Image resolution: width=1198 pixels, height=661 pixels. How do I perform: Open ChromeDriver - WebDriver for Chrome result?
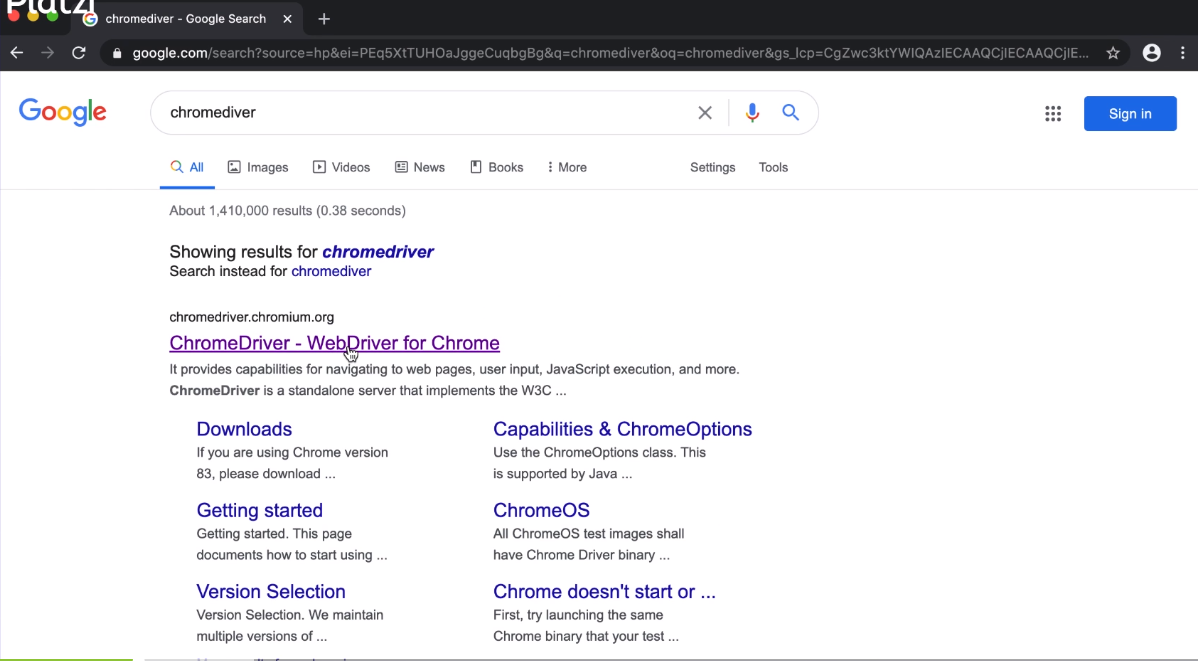click(335, 343)
